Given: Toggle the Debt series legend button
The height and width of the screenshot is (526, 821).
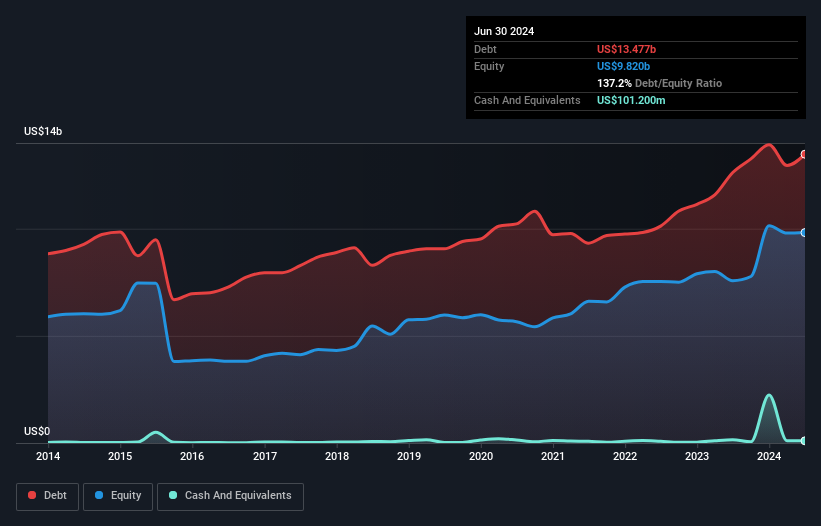Looking at the screenshot, I should 48,496.
